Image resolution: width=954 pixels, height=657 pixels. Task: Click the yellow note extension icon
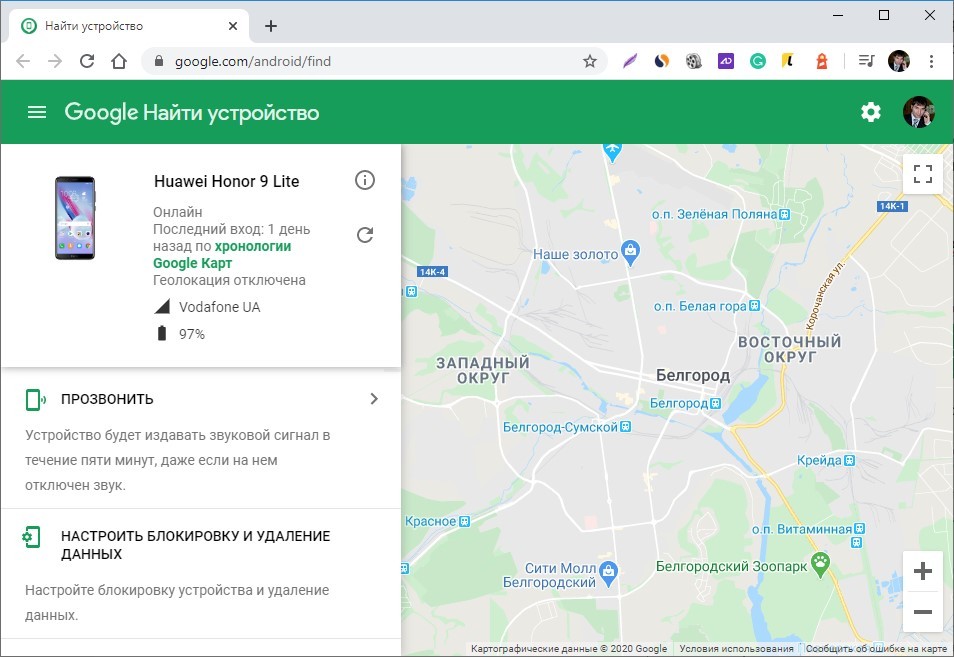789,61
